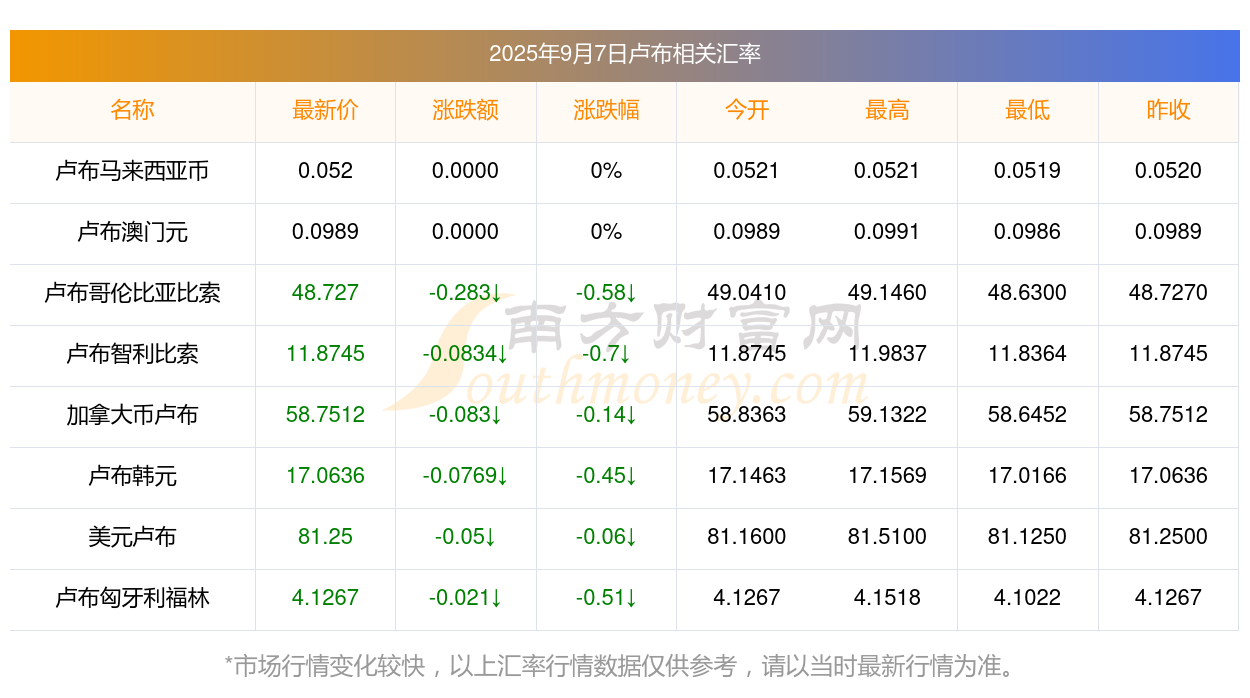
Task: Click opening value '81.1600'
Action: (x=747, y=537)
